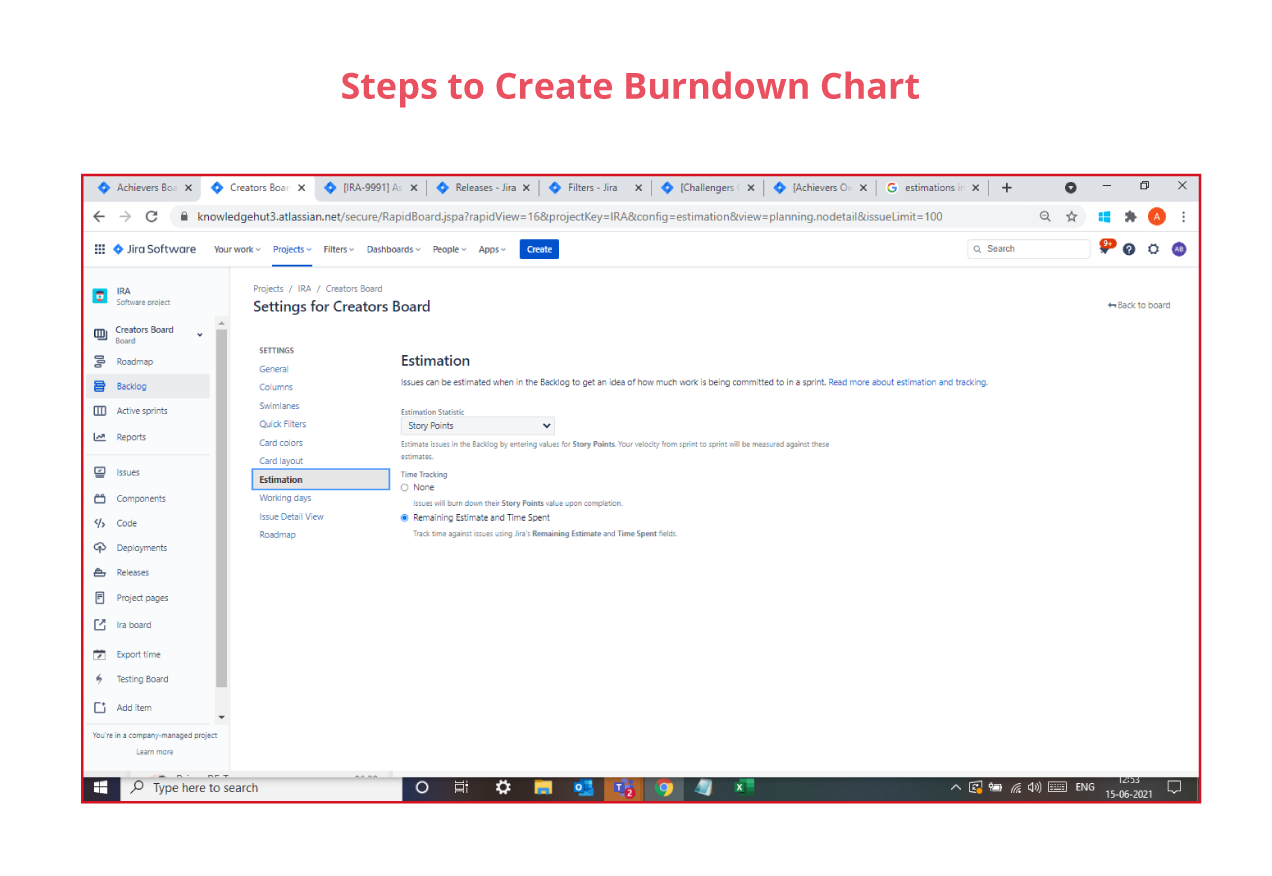Click the Create button
This screenshot has width=1272, height=876.
[x=538, y=249]
